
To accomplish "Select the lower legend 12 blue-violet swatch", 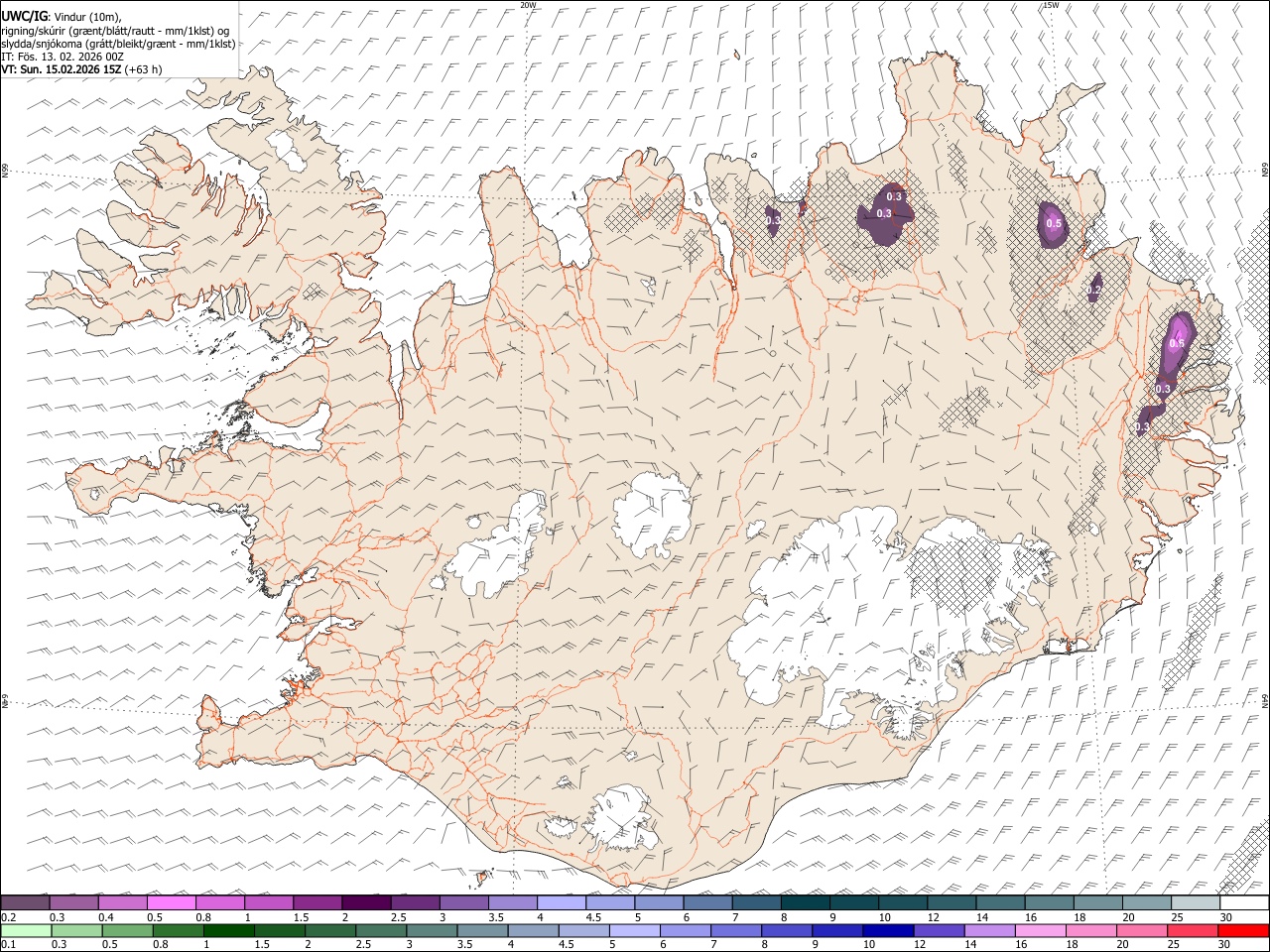I will (x=939, y=930).
